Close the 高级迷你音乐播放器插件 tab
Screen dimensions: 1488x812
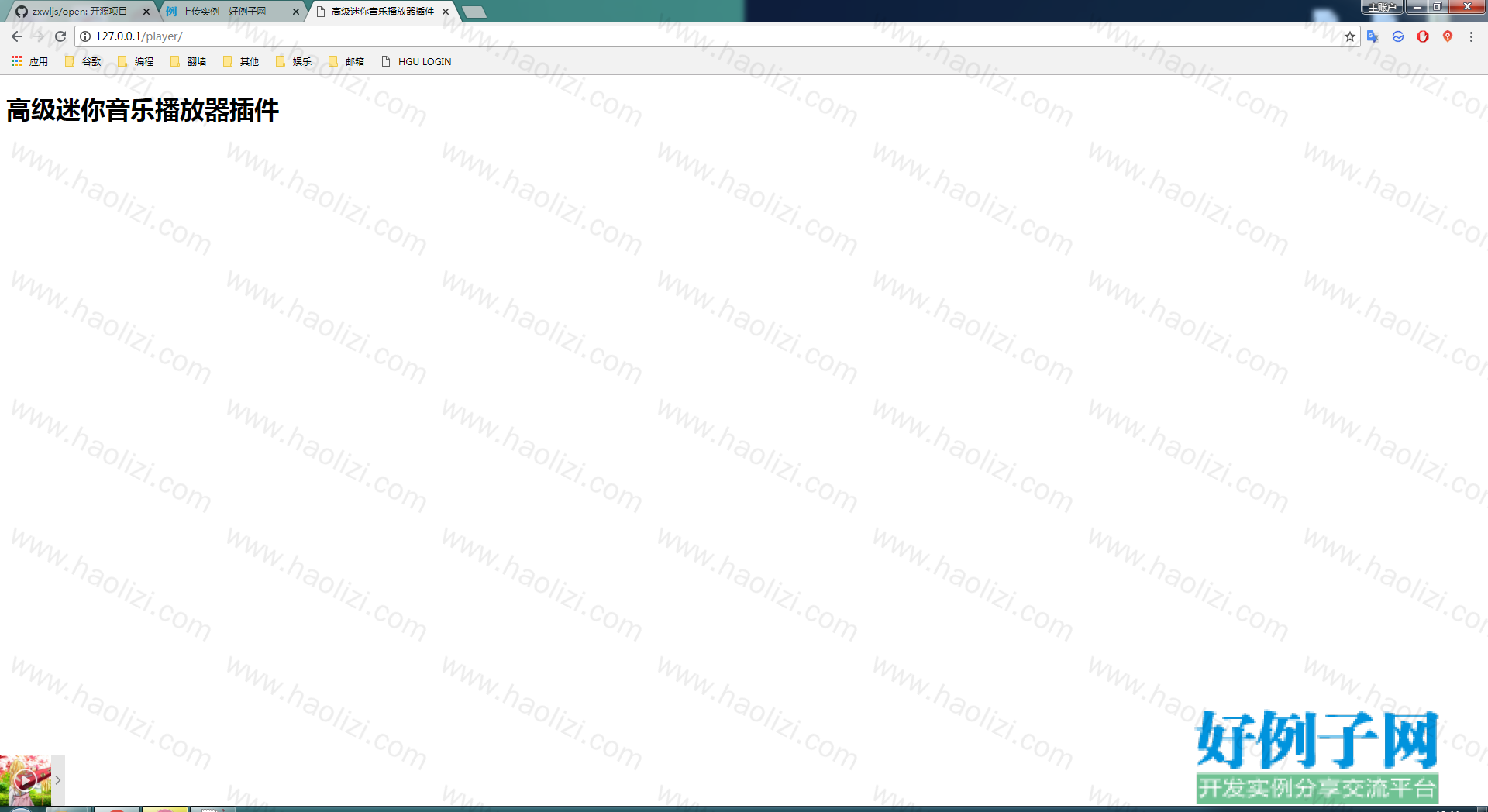(446, 12)
